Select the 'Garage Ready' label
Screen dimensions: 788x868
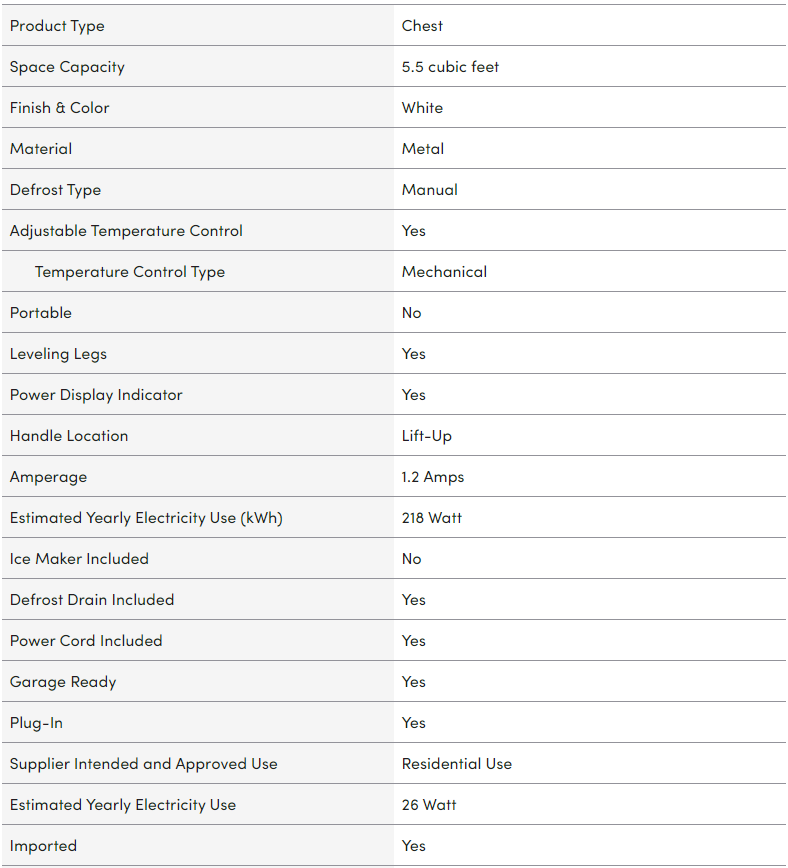(63, 682)
